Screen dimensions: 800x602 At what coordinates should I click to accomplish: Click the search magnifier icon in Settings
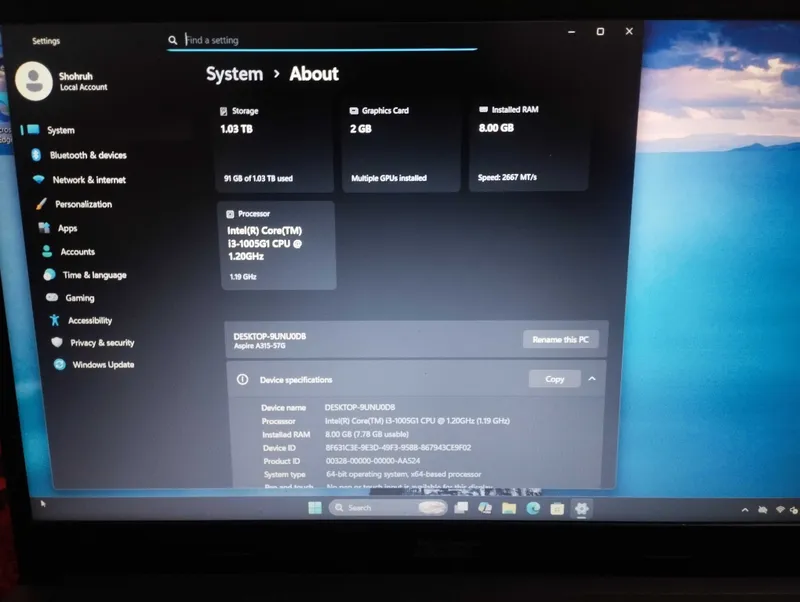(173, 40)
